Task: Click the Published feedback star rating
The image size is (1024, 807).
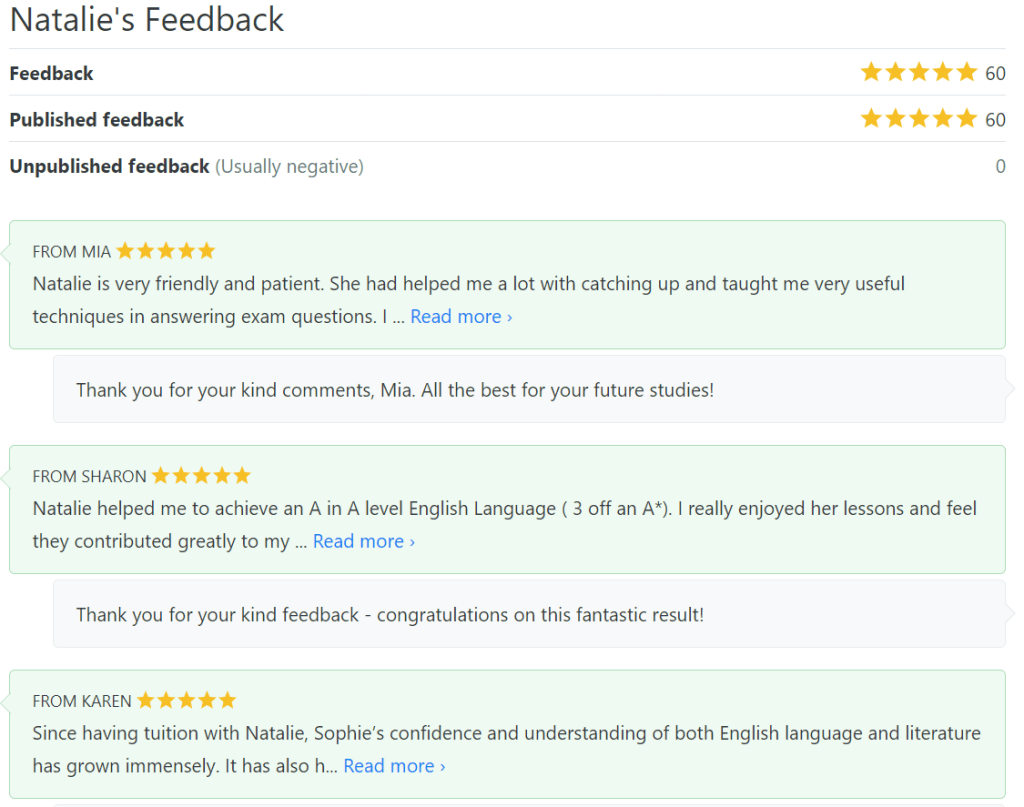Action: click(x=918, y=119)
